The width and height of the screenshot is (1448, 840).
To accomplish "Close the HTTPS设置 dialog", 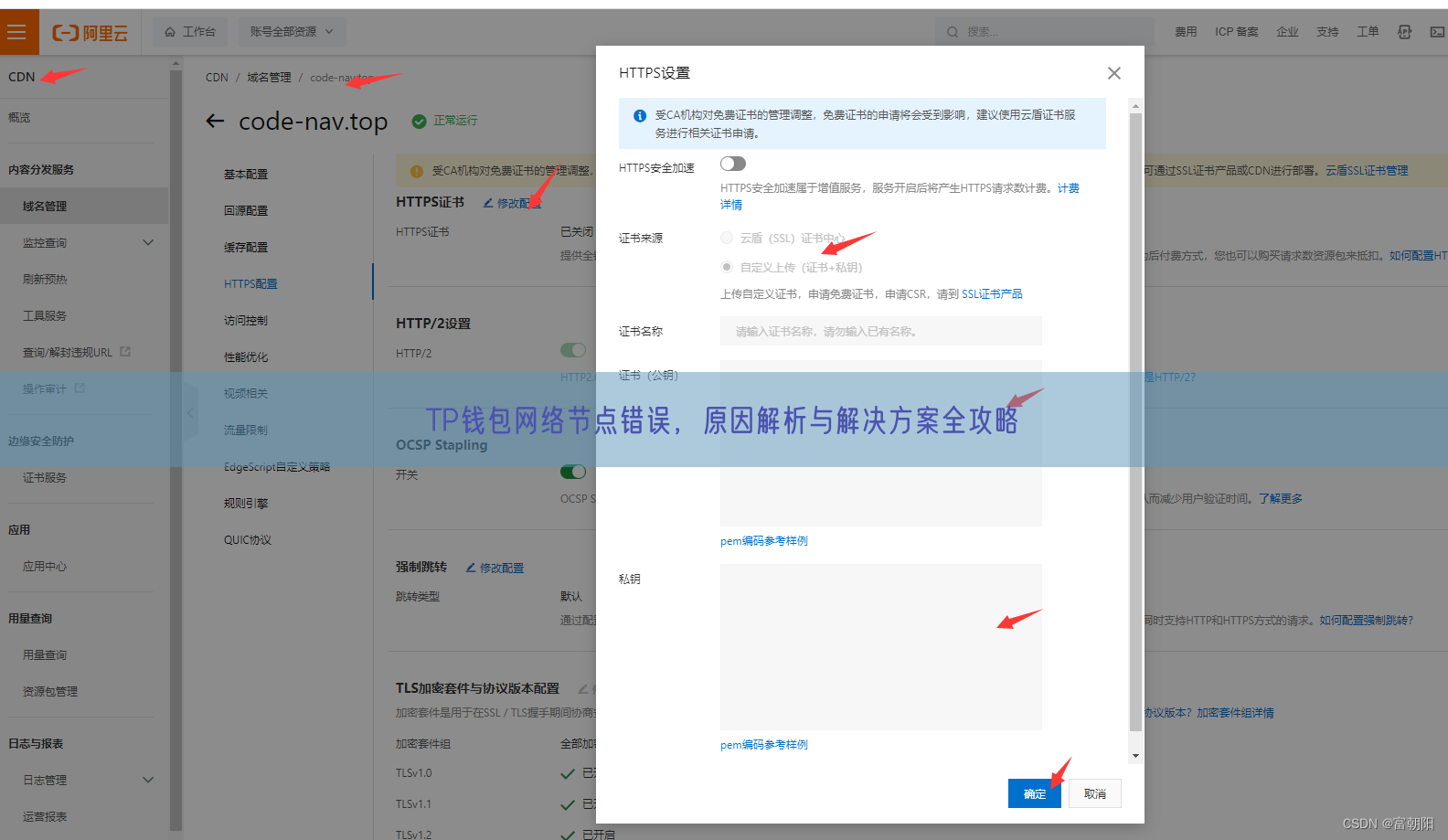I will click(1113, 73).
